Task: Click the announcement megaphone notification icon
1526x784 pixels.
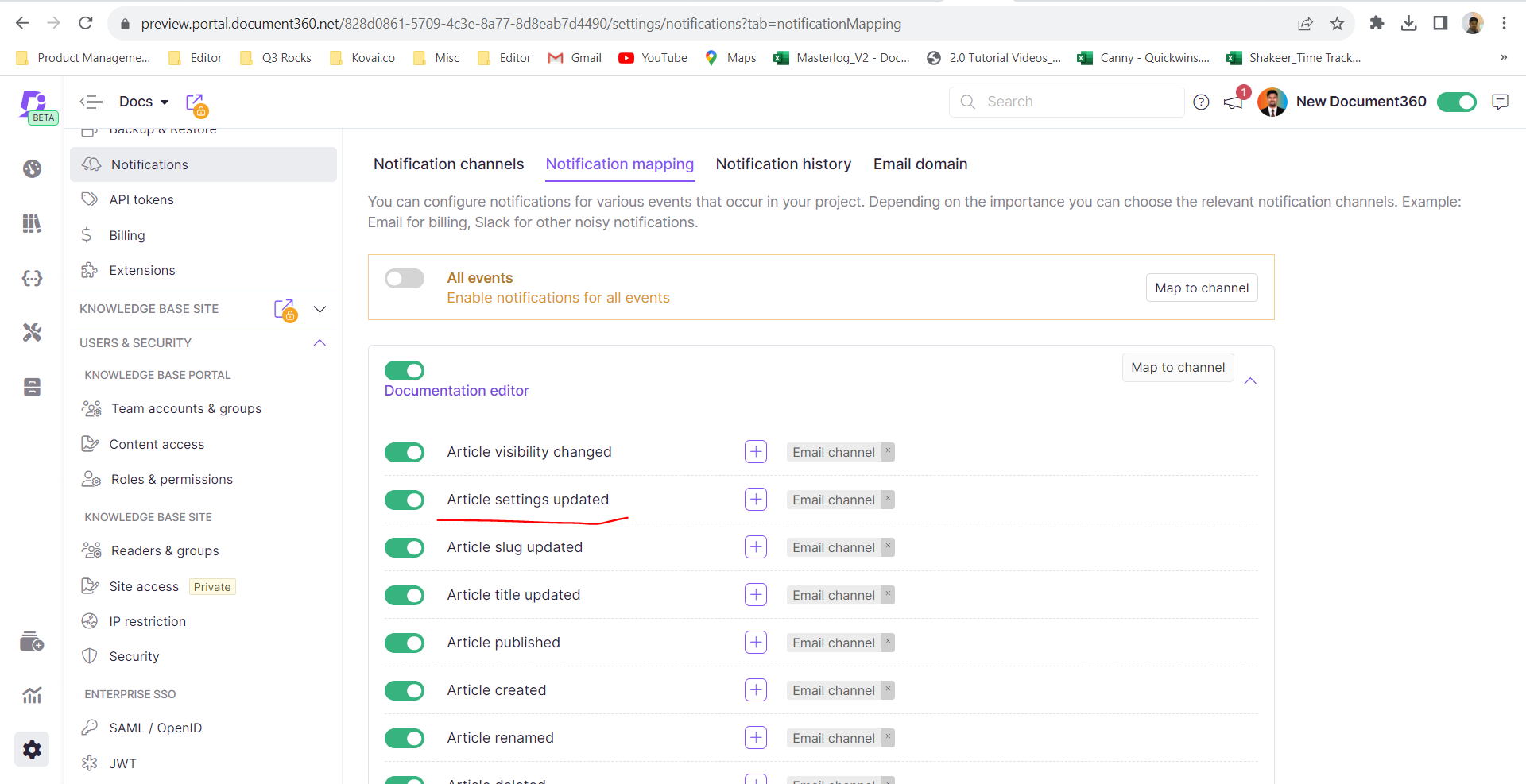Action: 1234,102
